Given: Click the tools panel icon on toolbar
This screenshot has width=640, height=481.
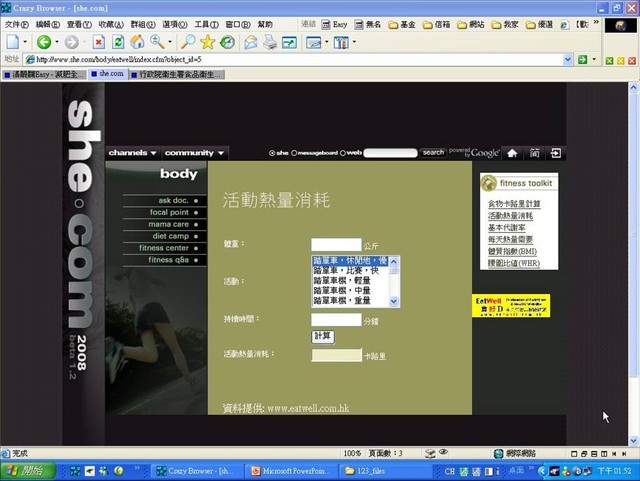Looking at the screenshot, I should coord(341,42).
